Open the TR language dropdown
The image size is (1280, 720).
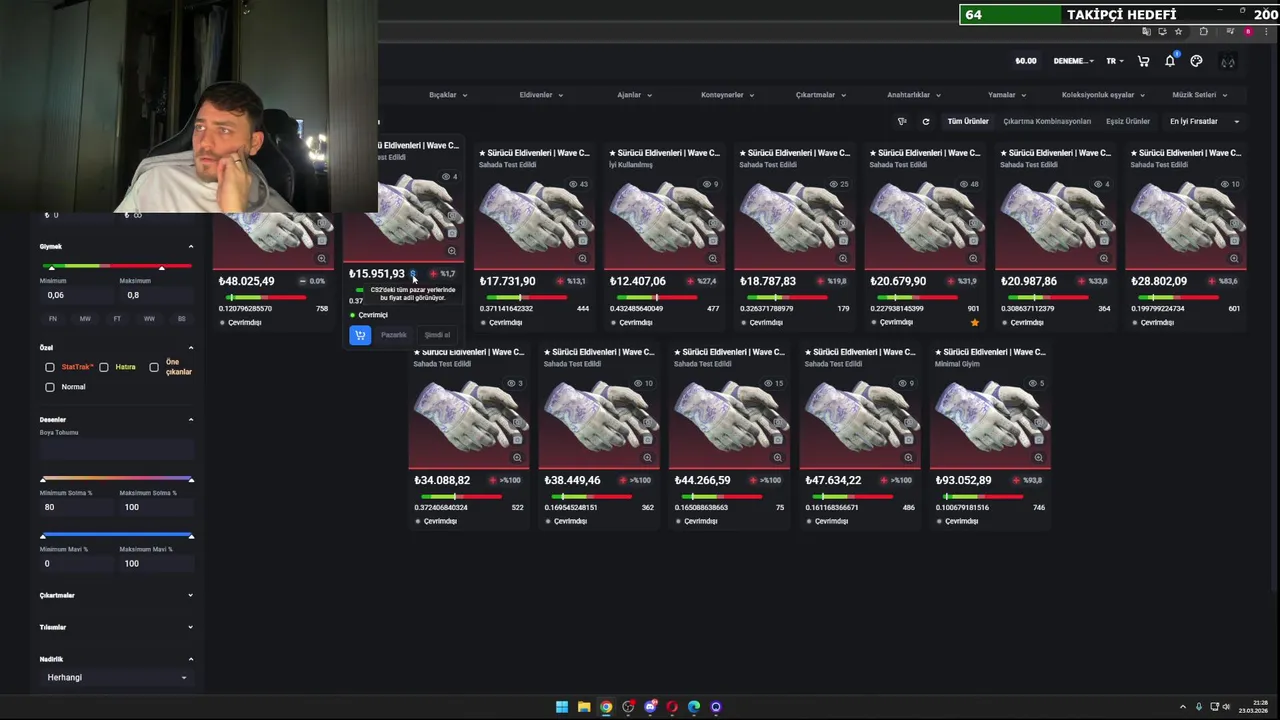point(1114,61)
